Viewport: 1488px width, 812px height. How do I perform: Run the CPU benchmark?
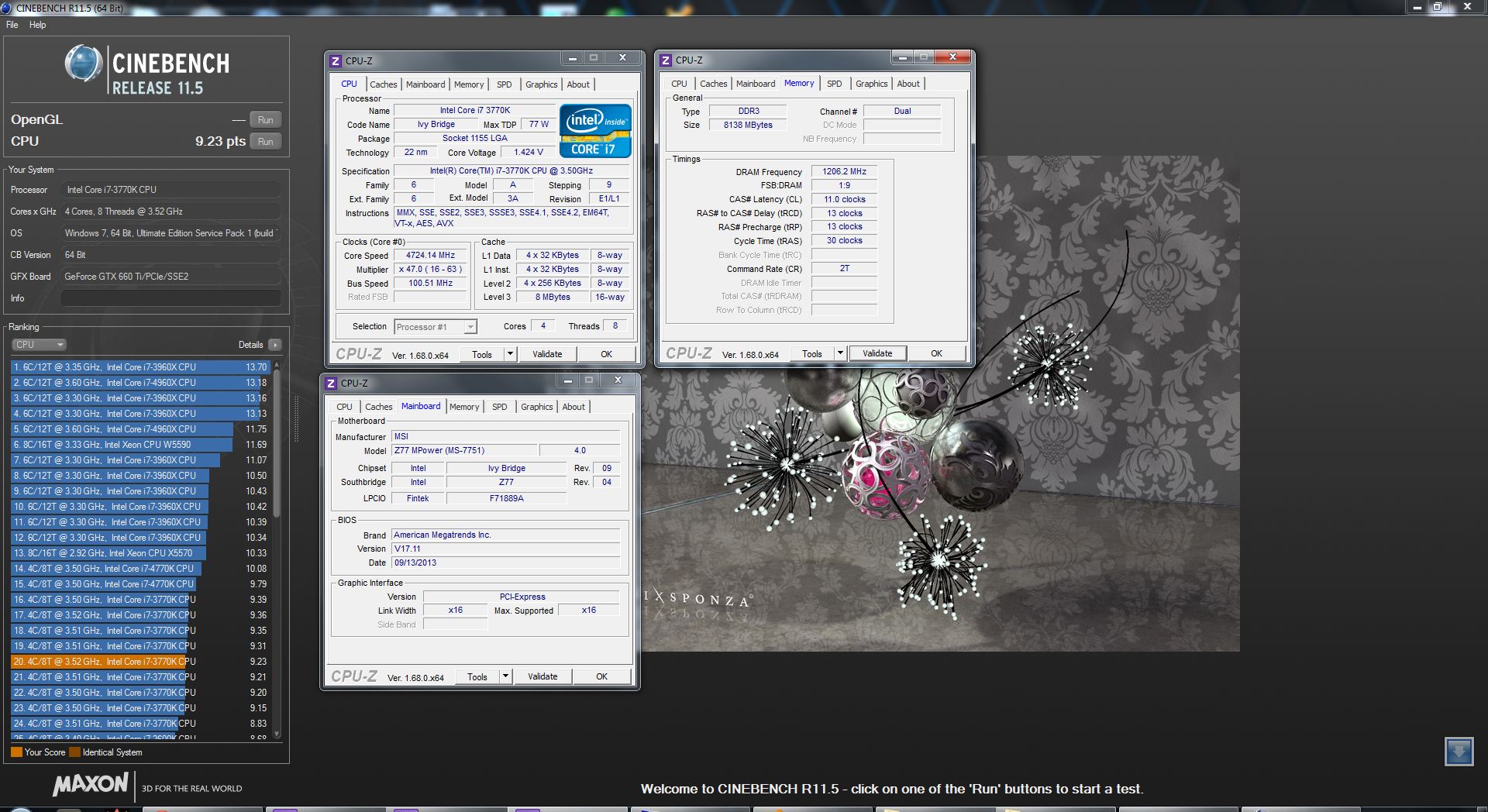pyautogui.click(x=266, y=142)
